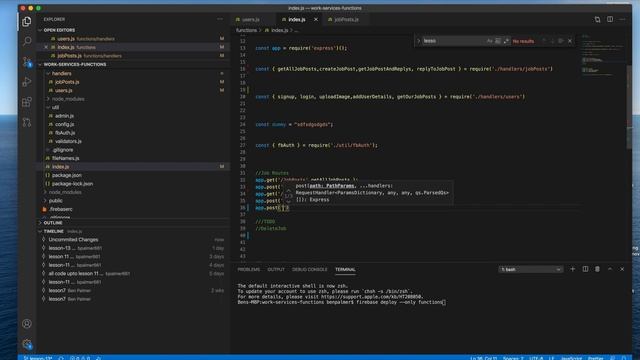Open users.js in handlers folder
640x360 pixels.
64,90
